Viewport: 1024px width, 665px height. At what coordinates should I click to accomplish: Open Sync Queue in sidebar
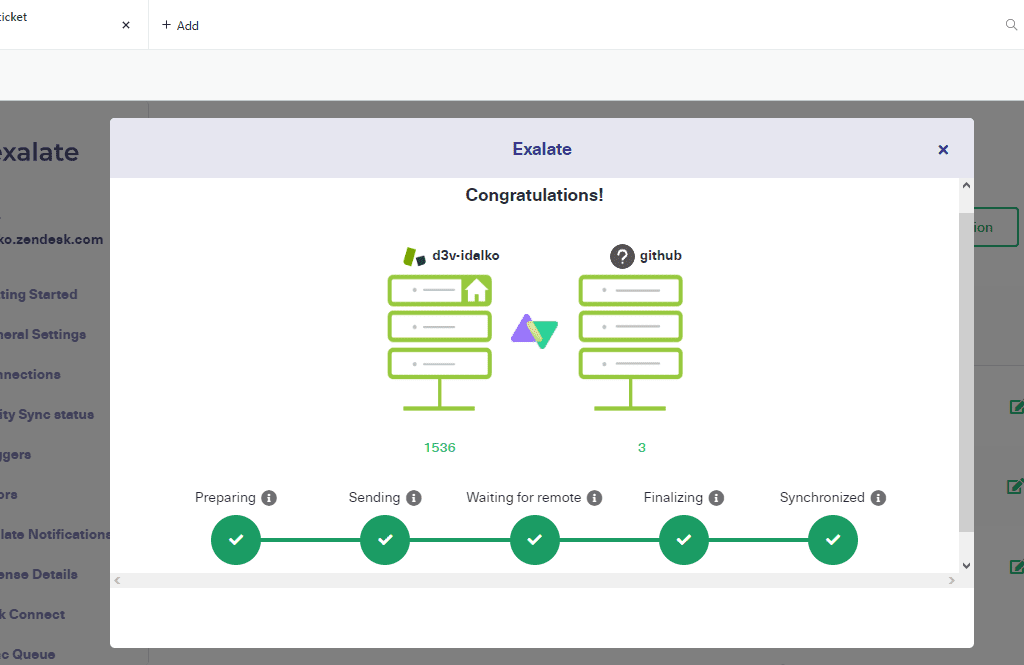coord(27,654)
